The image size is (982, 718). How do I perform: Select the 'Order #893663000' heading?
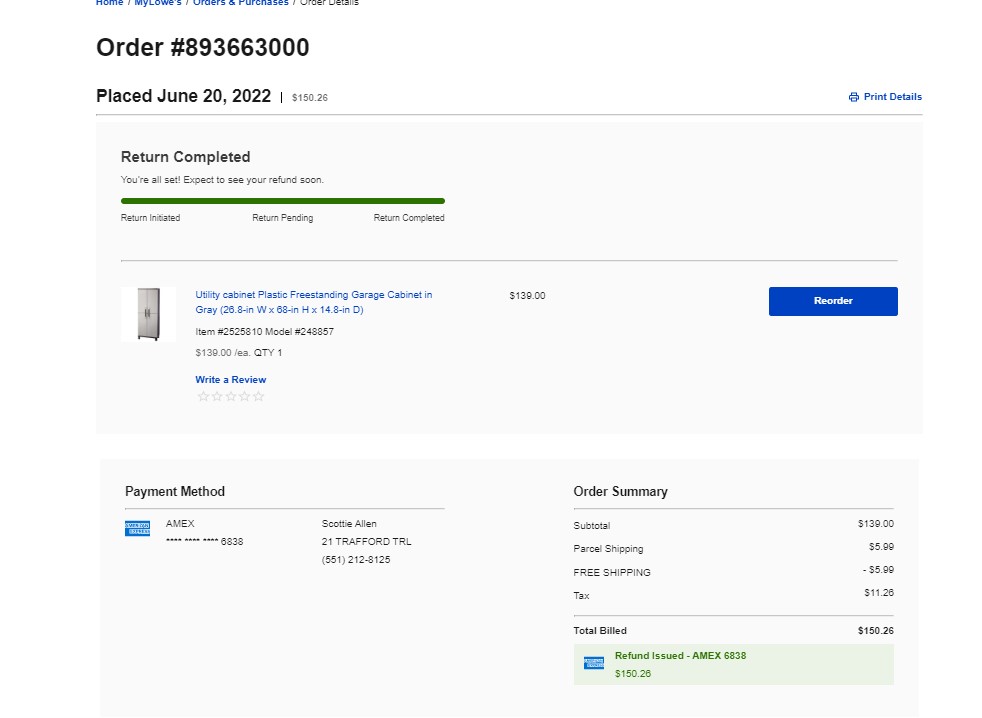[202, 48]
